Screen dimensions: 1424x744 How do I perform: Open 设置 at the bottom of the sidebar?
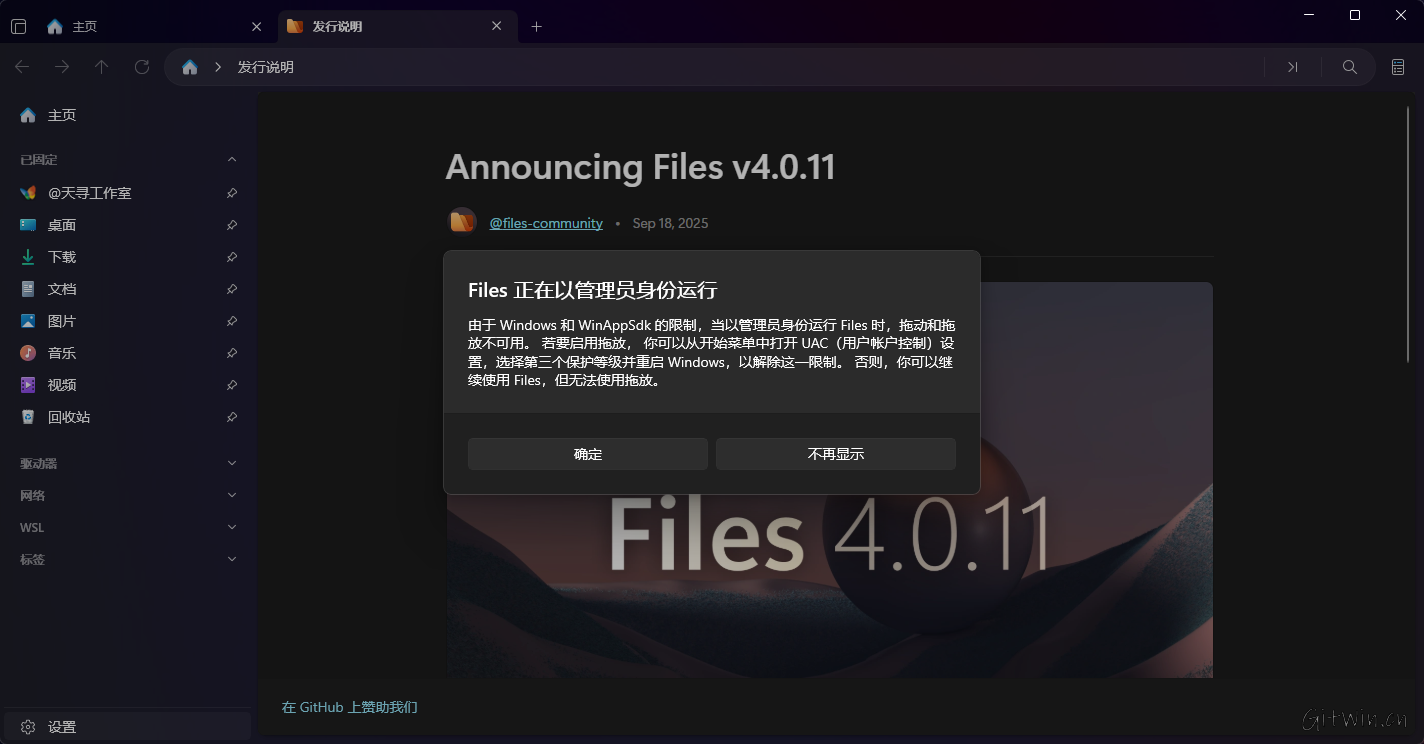[x=62, y=727]
